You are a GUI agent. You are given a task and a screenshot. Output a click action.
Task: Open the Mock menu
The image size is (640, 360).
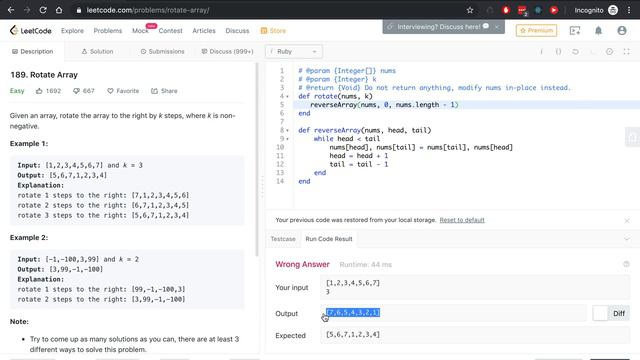tap(140, 31)
